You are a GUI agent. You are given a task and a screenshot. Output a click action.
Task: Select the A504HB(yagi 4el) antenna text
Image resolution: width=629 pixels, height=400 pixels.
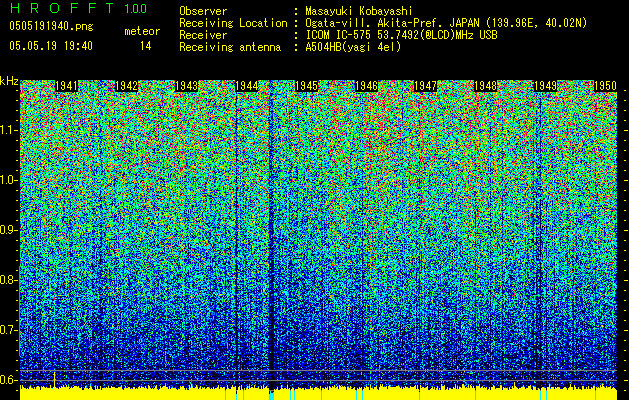point(353,47)
